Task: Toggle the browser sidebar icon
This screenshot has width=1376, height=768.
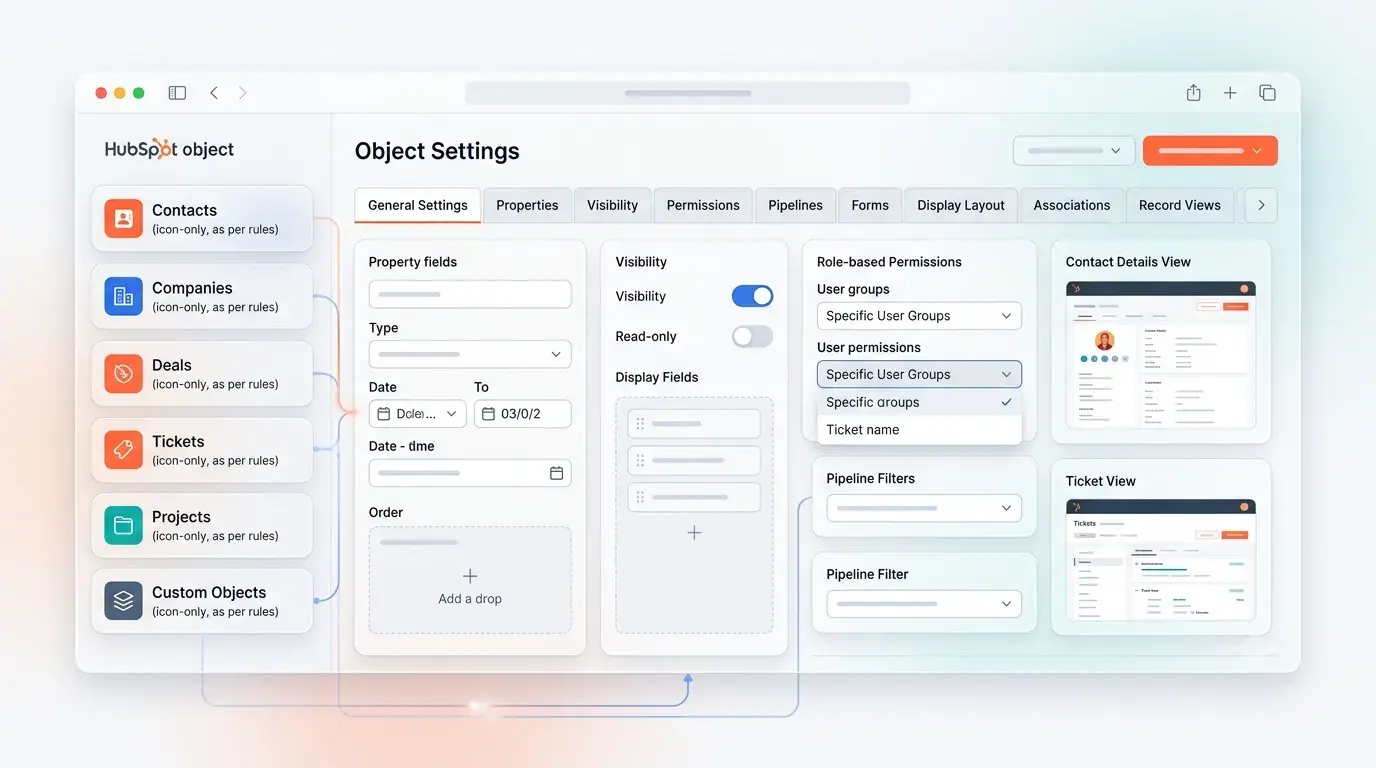Action: 177,93
